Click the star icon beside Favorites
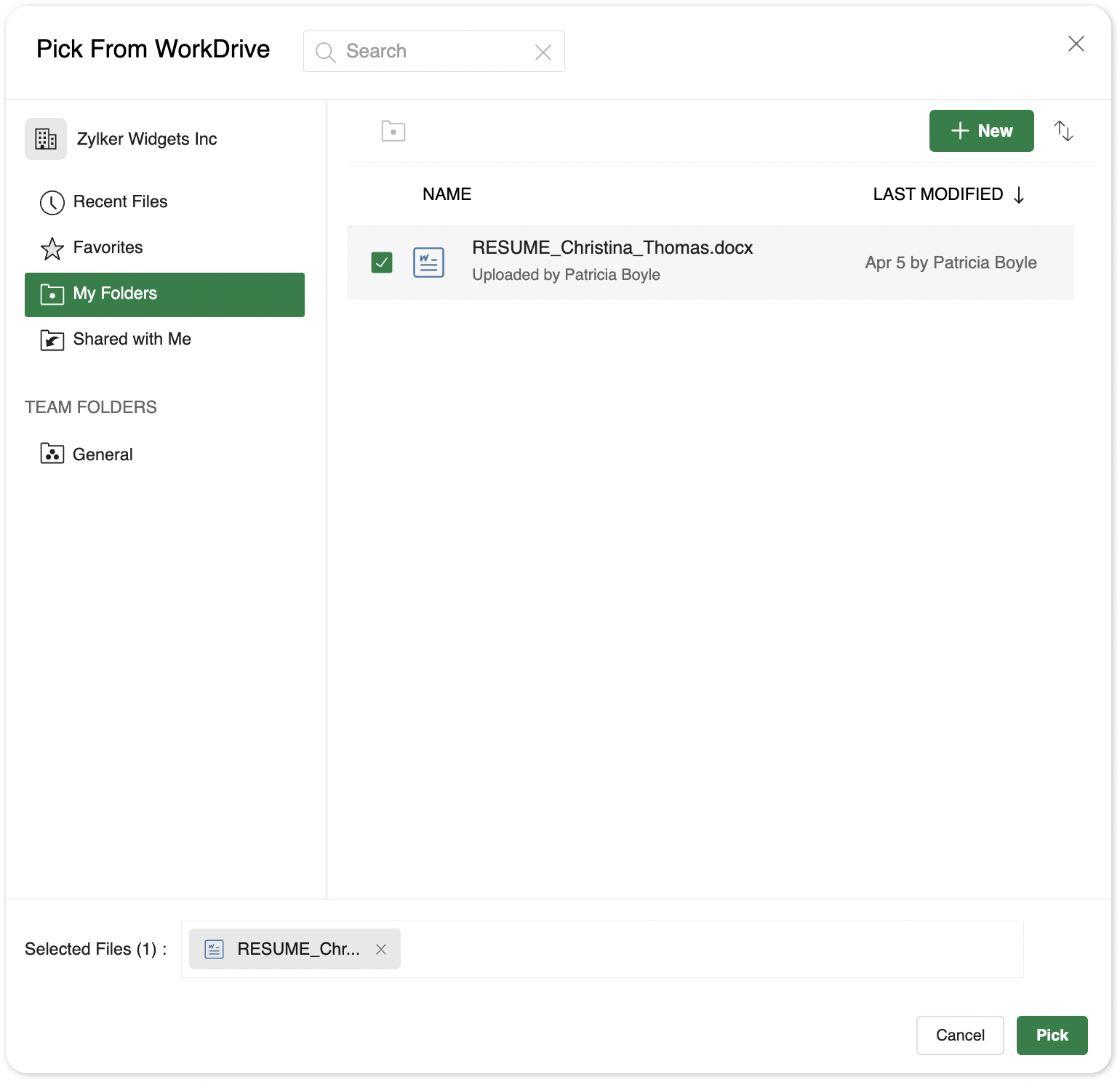 52,249
